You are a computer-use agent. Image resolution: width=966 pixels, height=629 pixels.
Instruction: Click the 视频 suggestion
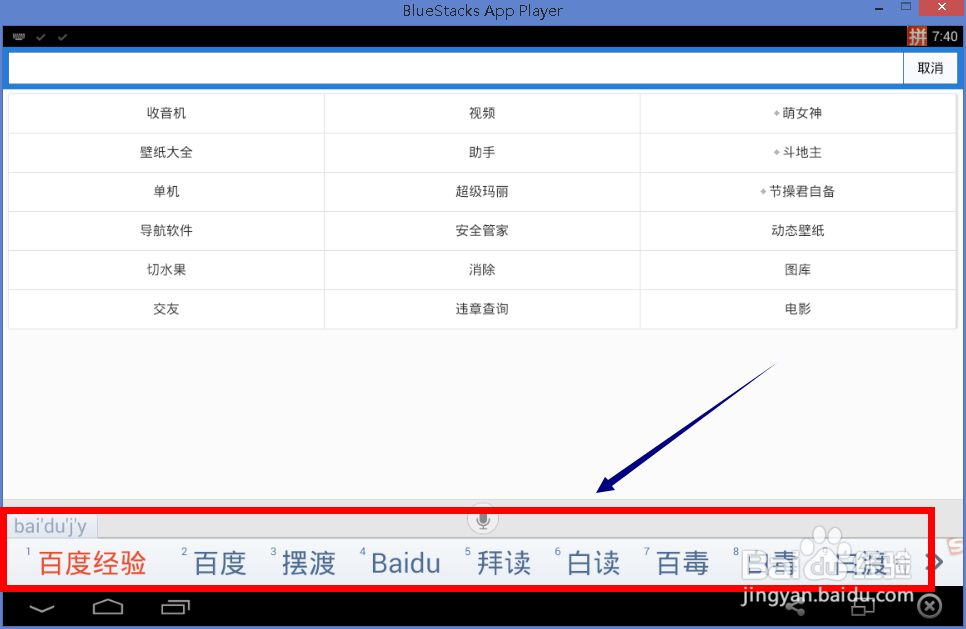tap(482, 113)
